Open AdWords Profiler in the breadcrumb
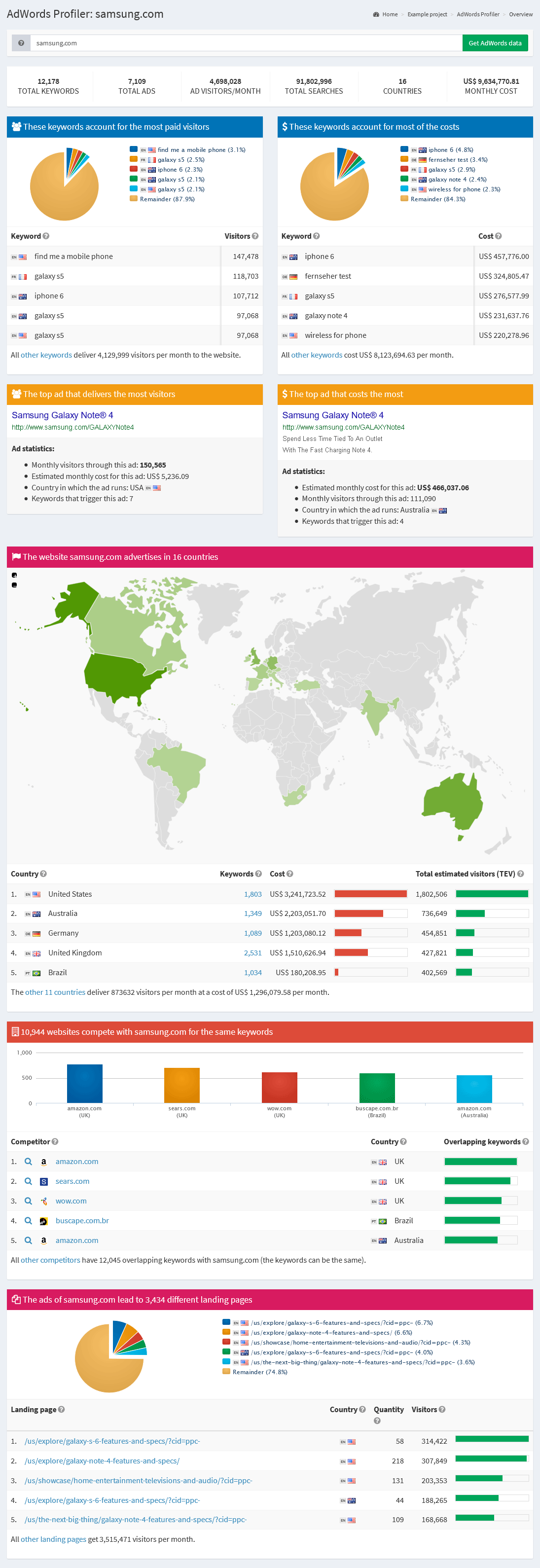540x1568 pixels. pyautogui.click(x=478, y=15)
